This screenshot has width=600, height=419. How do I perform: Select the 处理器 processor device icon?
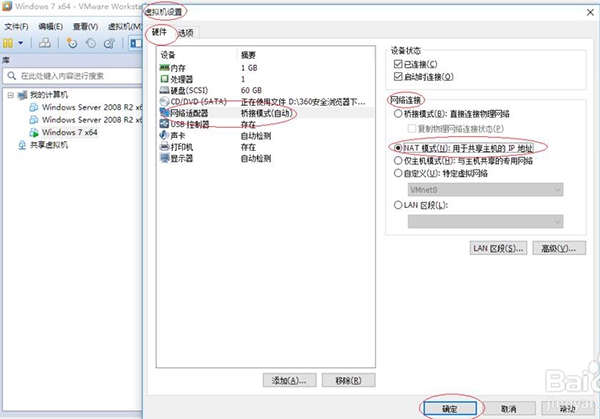164,79
